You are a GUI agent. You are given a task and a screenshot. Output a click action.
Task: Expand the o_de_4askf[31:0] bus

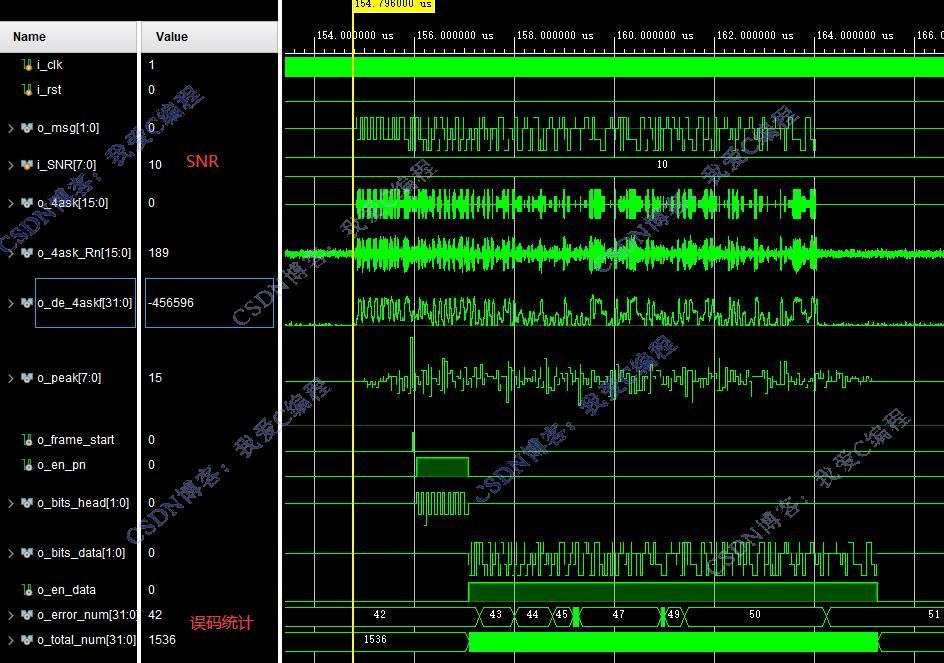tap(11, 303)
